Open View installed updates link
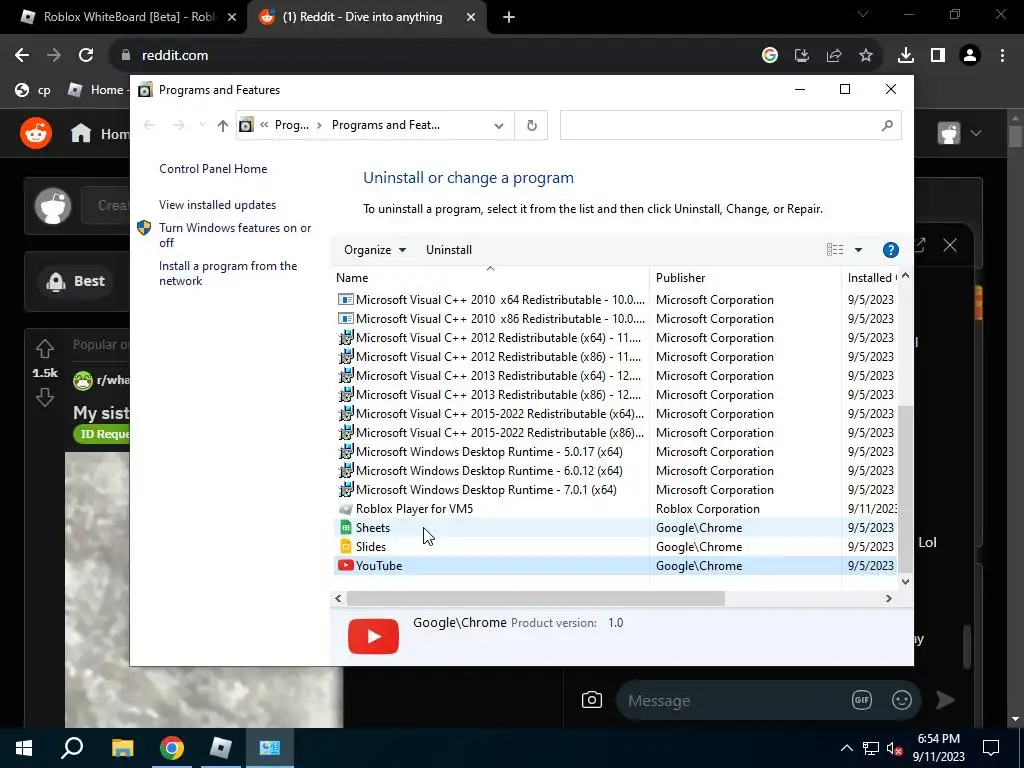This screenshot has height=768, width=1024. pos(217,204)
